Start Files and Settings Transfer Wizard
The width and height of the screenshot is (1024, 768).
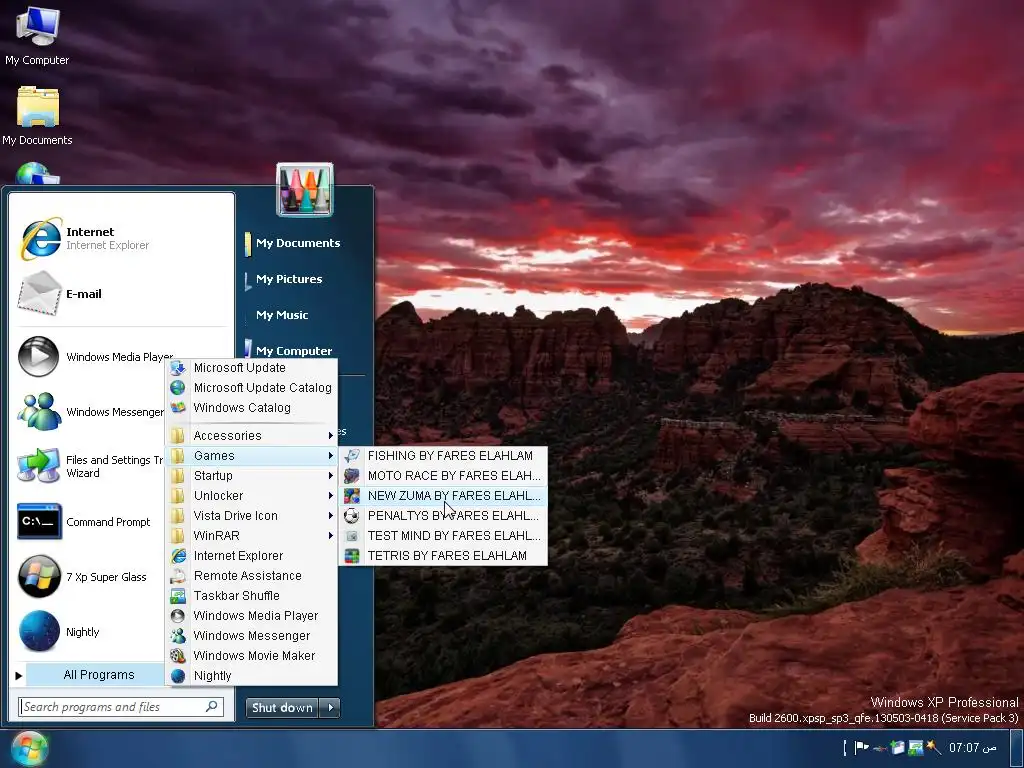click(x=89, y=466)
